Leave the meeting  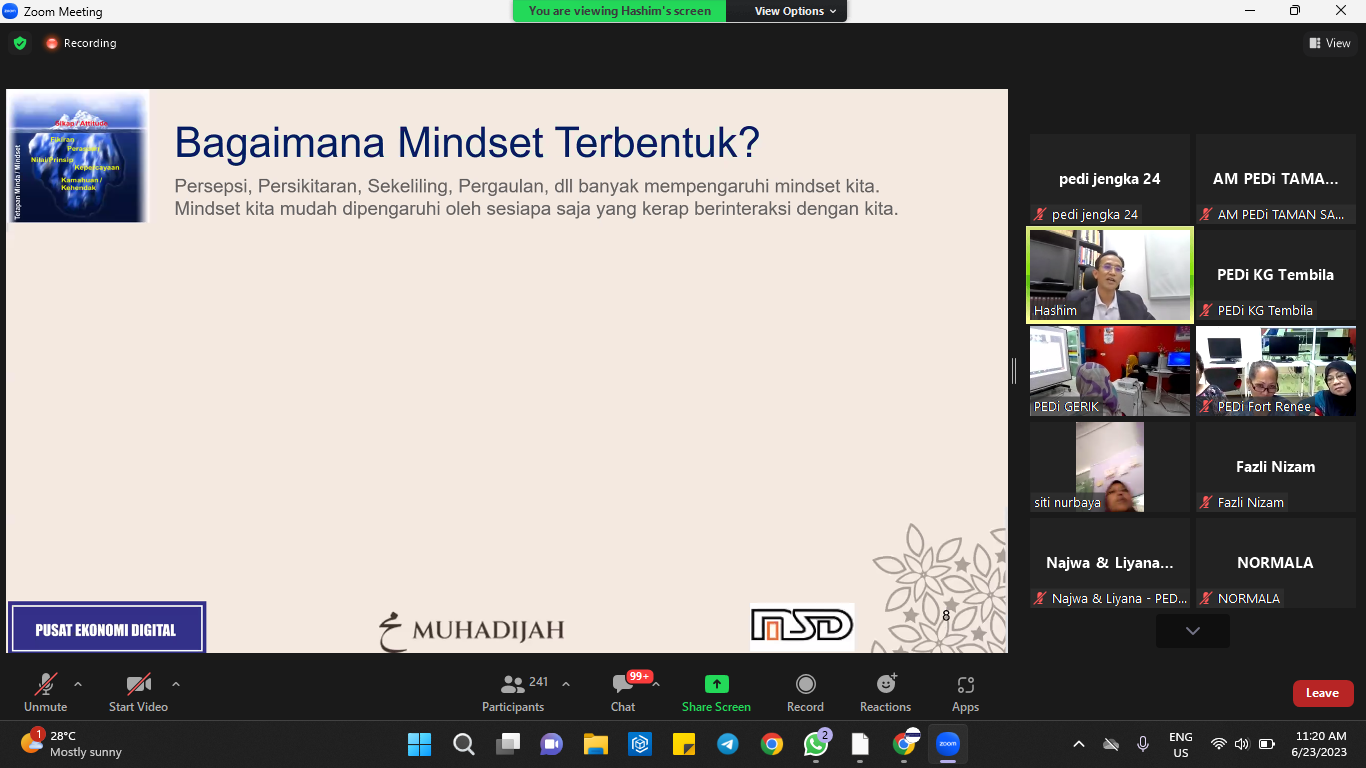pyautogui.click(x=1322, y=693)
